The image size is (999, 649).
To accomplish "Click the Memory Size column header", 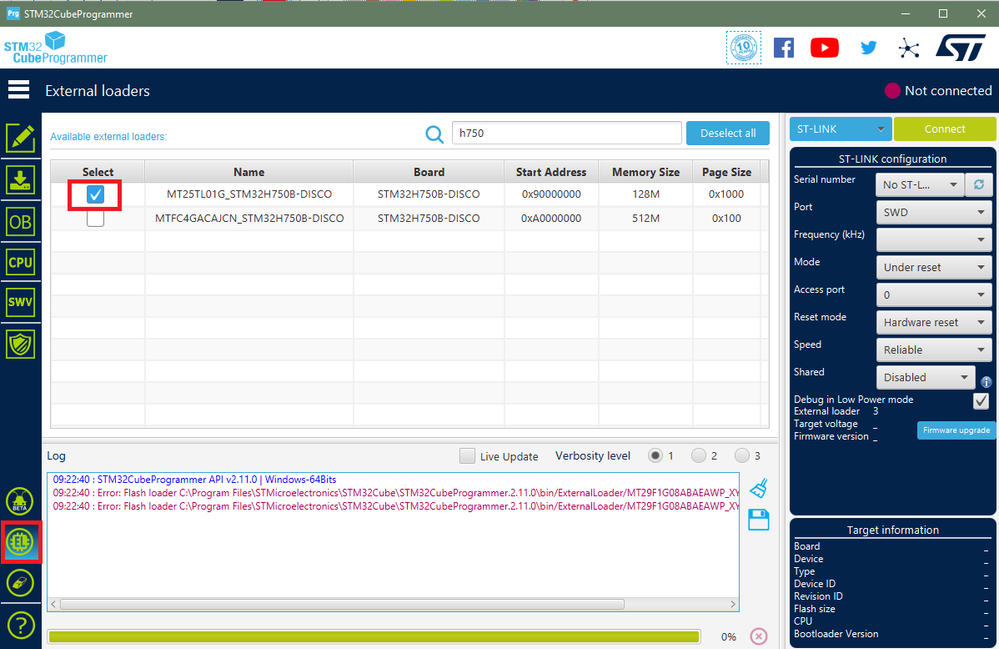I will 645,172.
